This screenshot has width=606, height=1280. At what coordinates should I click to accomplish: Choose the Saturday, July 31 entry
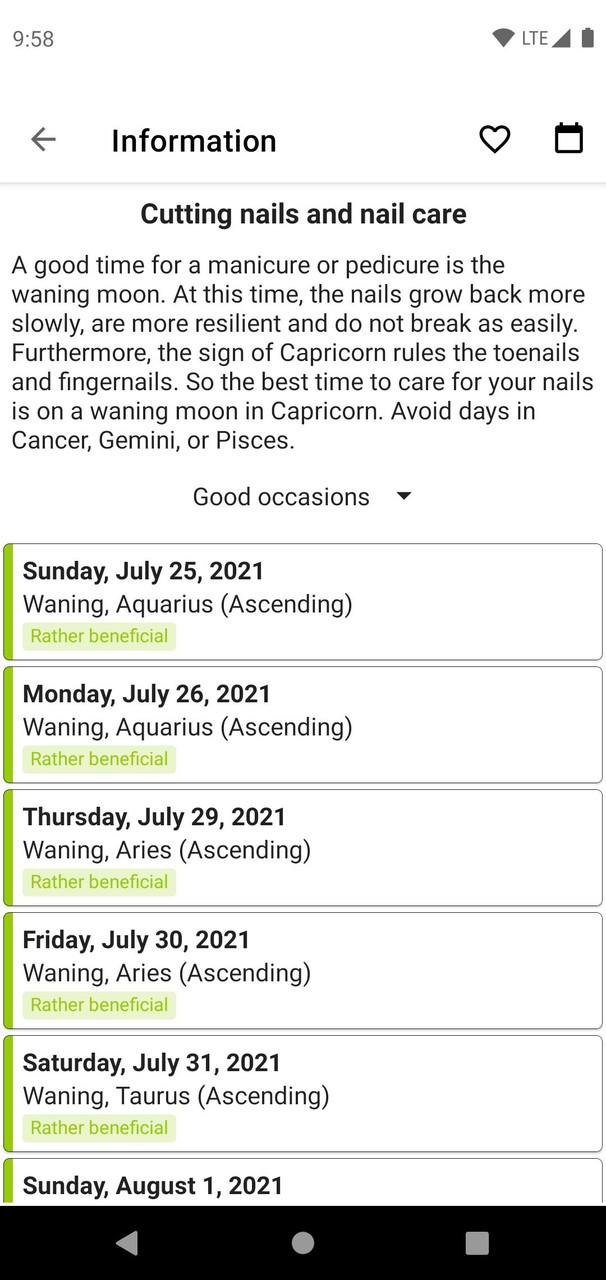303,1093
